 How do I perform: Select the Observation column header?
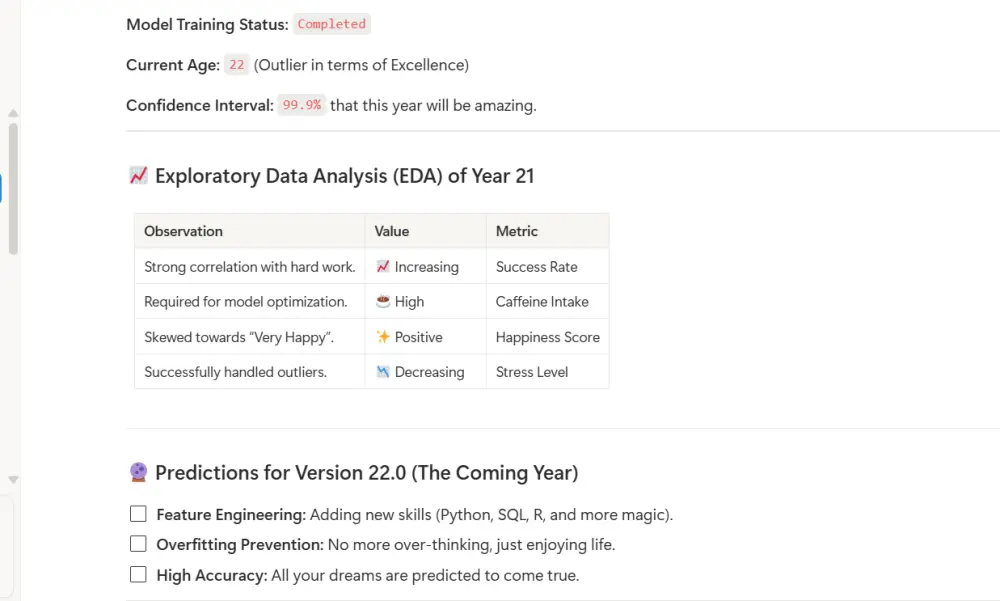(x=184, y=231)
